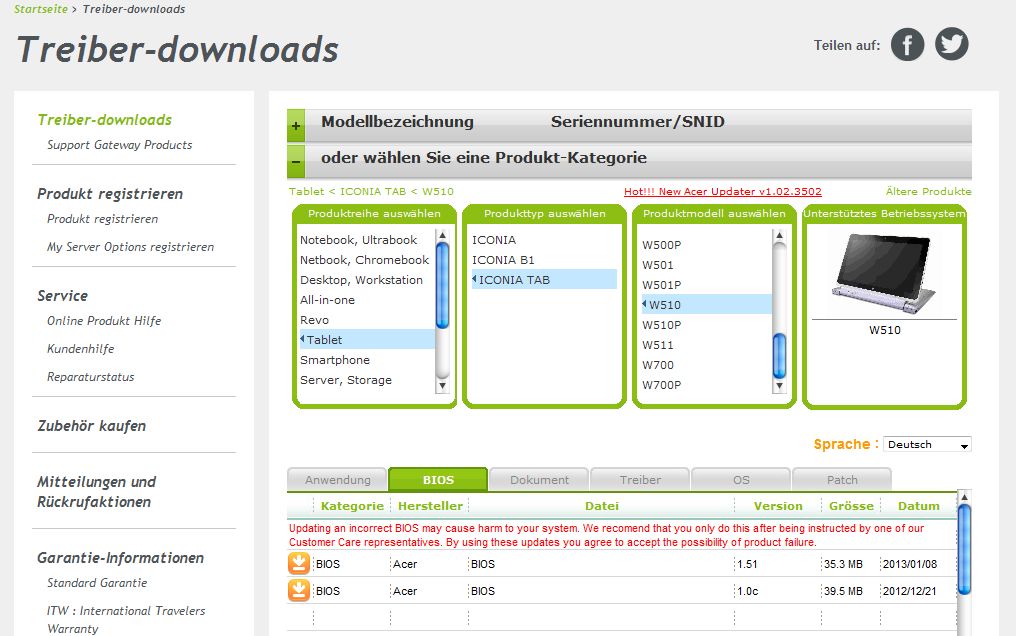Download BIOS version 1.51 icon
The height and width of the screenshot is (636, 1016).
(x=299, y=563)
